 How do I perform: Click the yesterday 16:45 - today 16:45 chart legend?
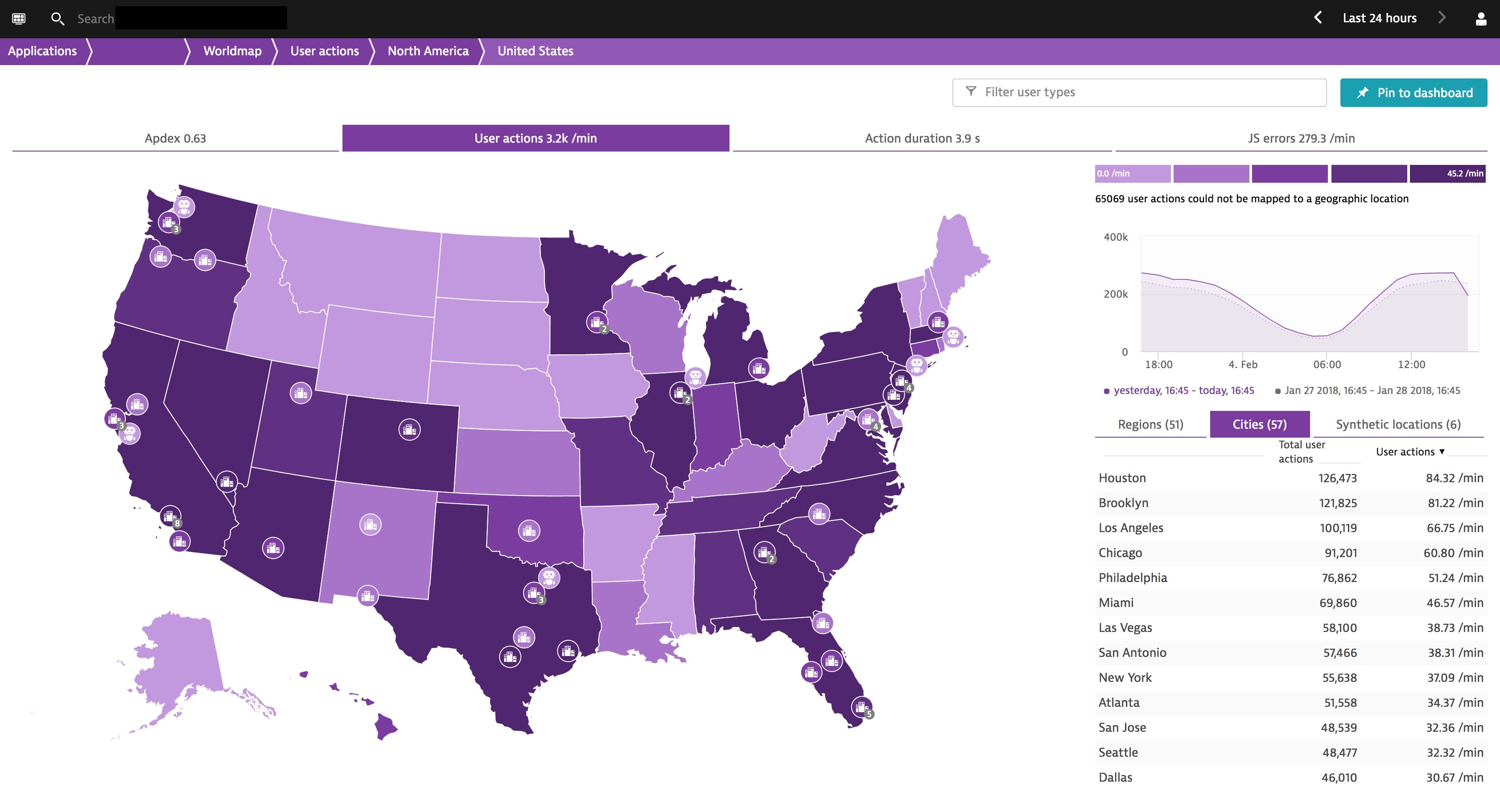click(1179, 390)
